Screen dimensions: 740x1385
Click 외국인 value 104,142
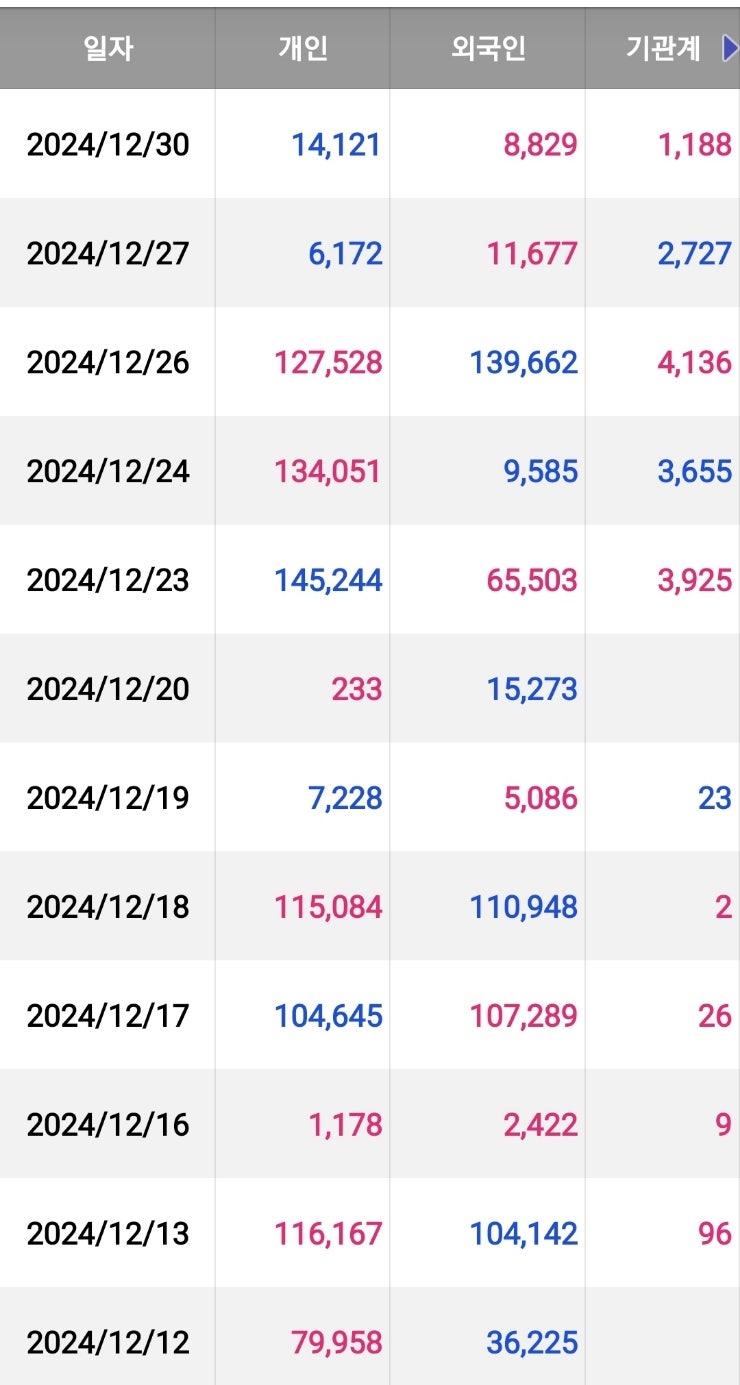(523, 1233)
